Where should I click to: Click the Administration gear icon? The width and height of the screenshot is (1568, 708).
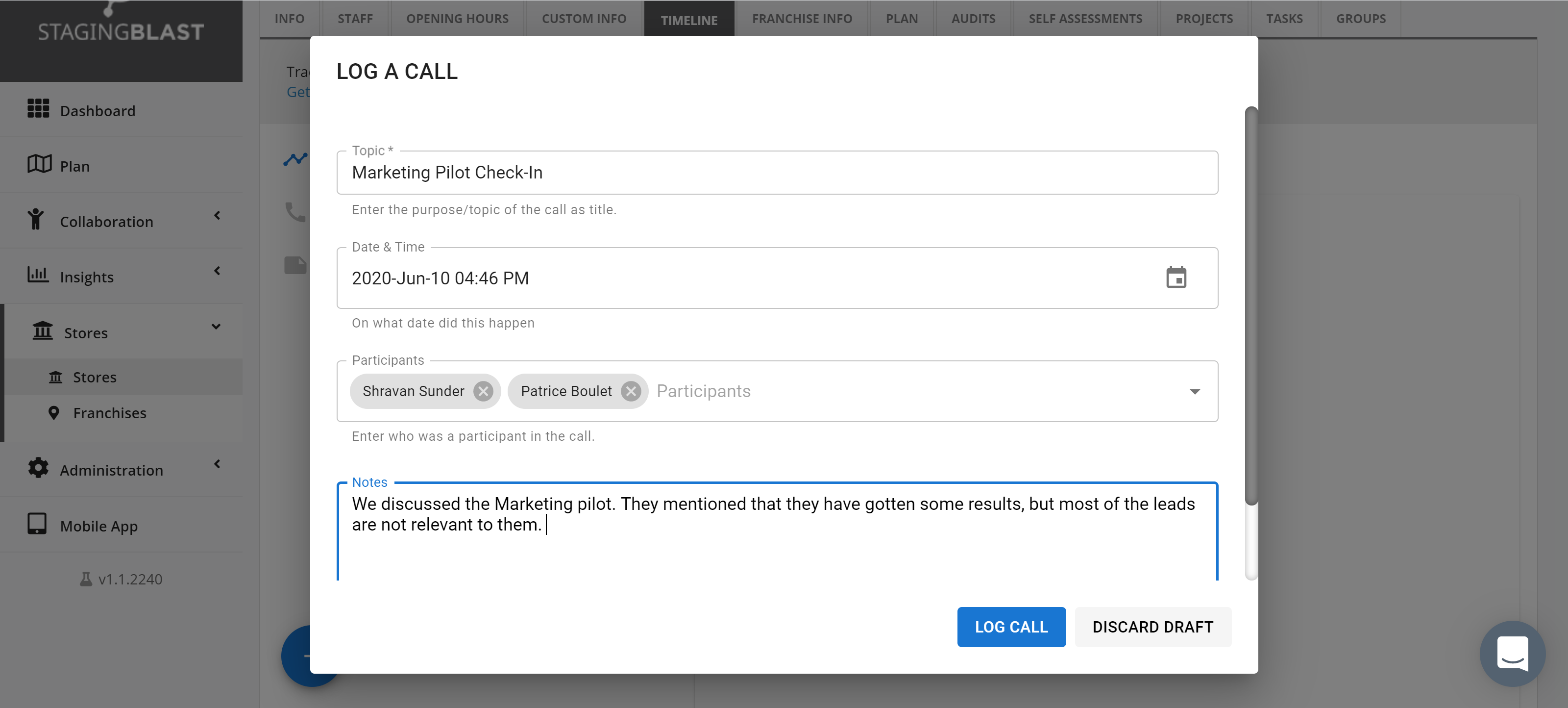pyautogui.click(x=38, y=468)
